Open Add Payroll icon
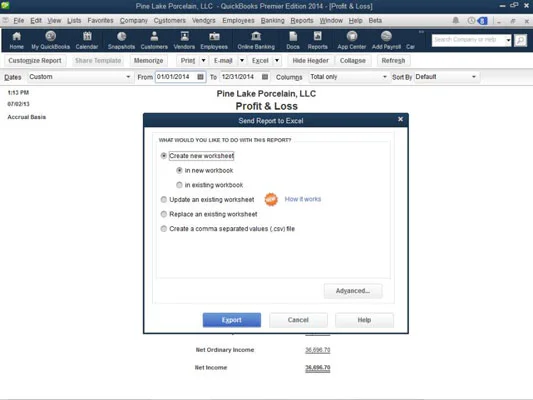Viewport: 533px width, 400px height. coord(386,40)
